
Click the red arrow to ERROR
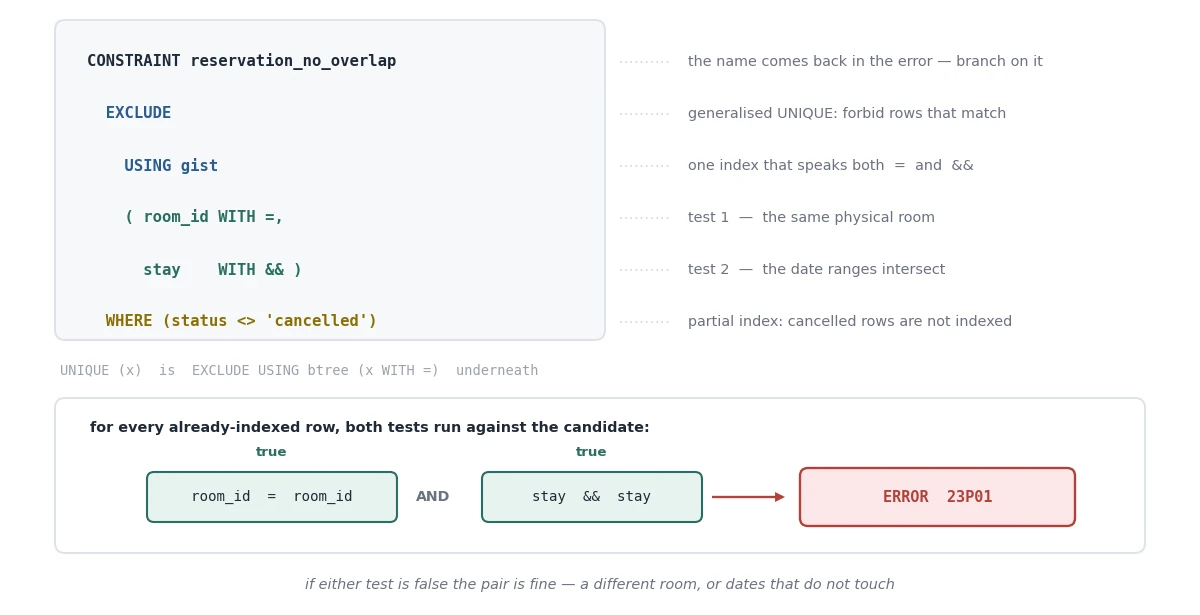click(x=748, y=497)
